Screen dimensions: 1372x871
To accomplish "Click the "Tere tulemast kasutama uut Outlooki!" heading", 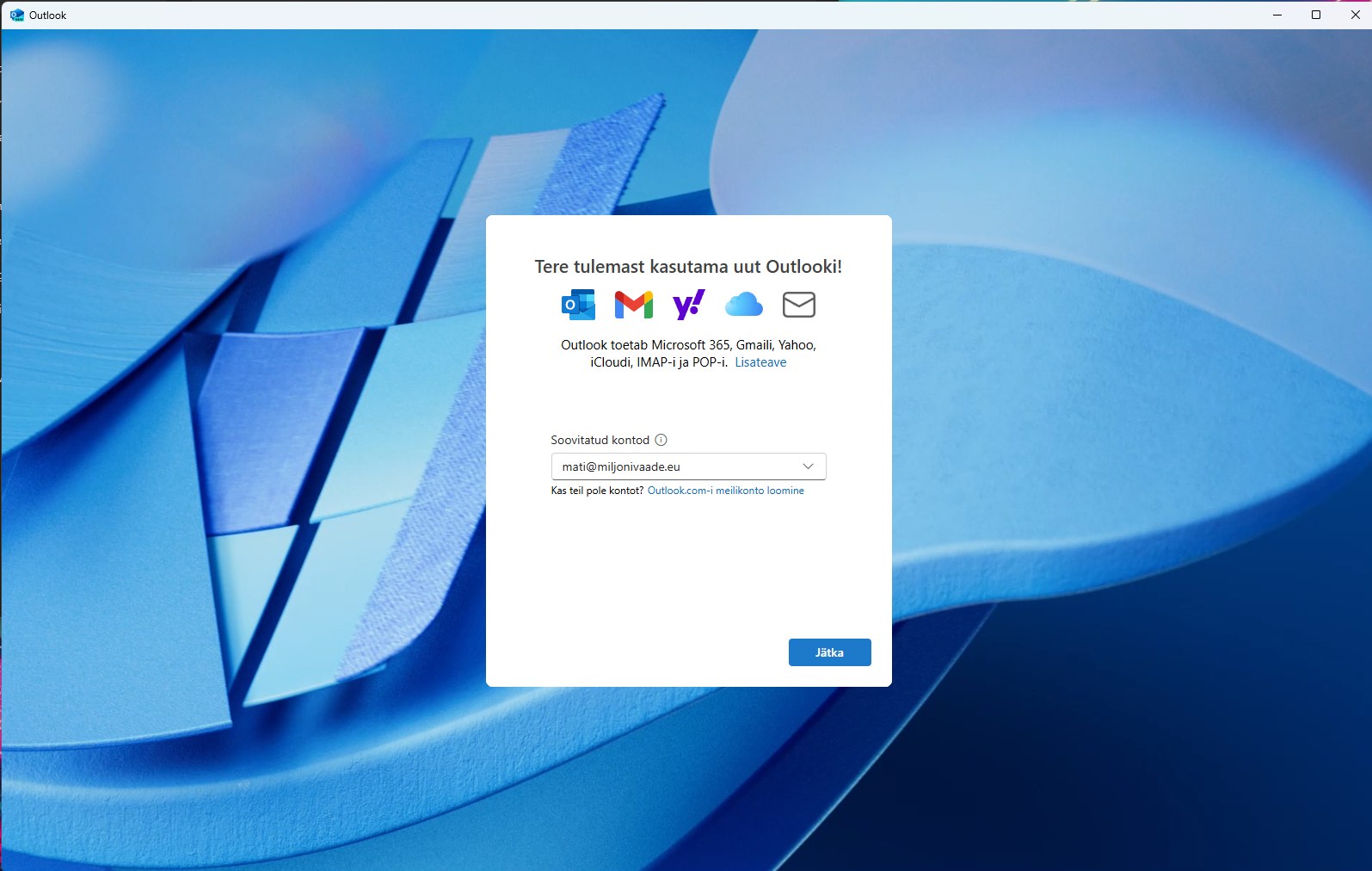I will pos(688,267).
